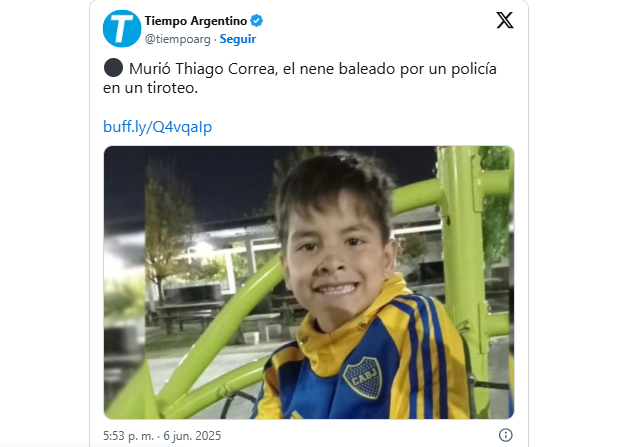
Task: Follow the account via Seguir
Action: click(x=238, y=39)
